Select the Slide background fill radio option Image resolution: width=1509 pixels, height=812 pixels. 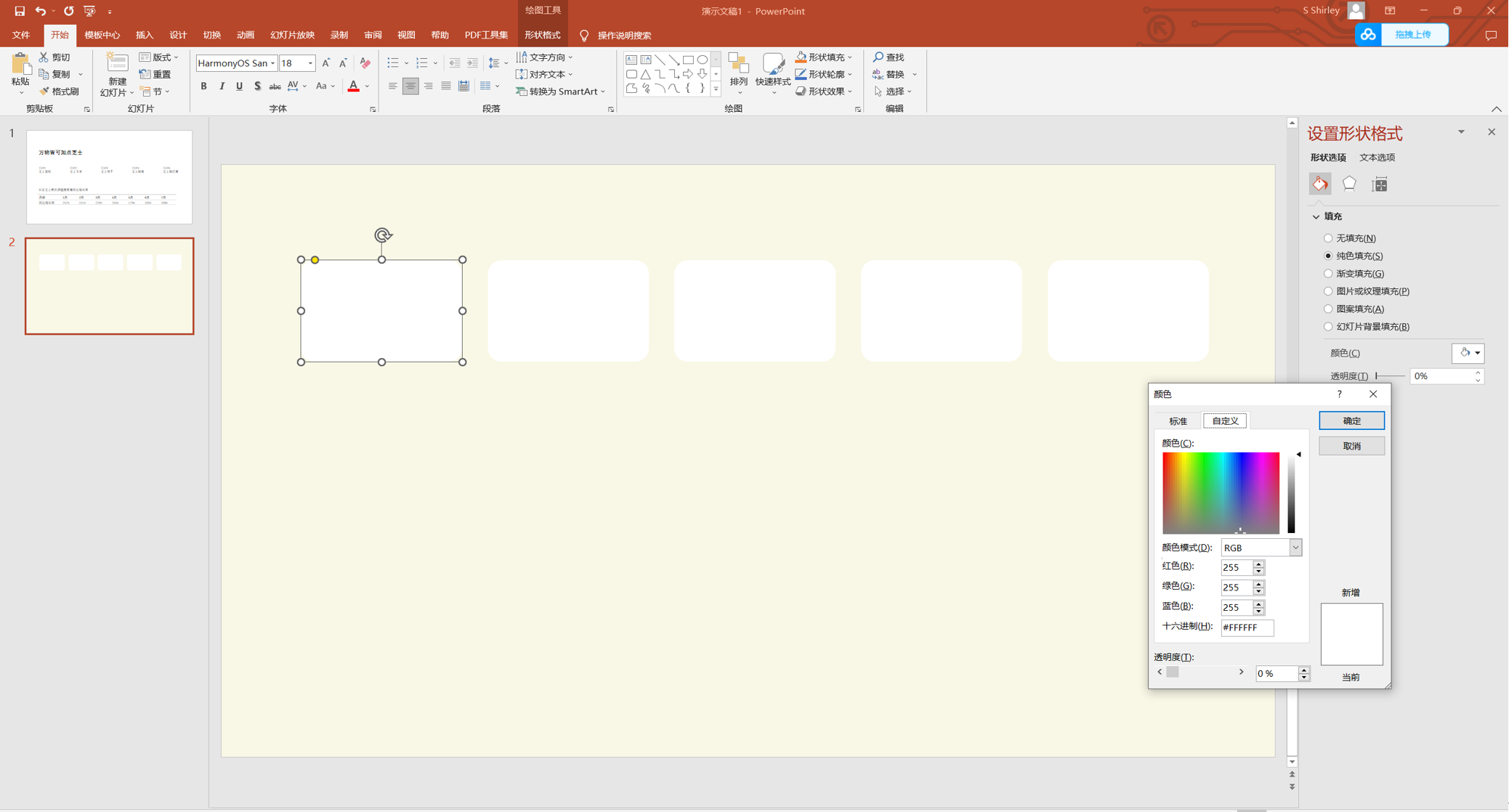tap(1328, 327)
